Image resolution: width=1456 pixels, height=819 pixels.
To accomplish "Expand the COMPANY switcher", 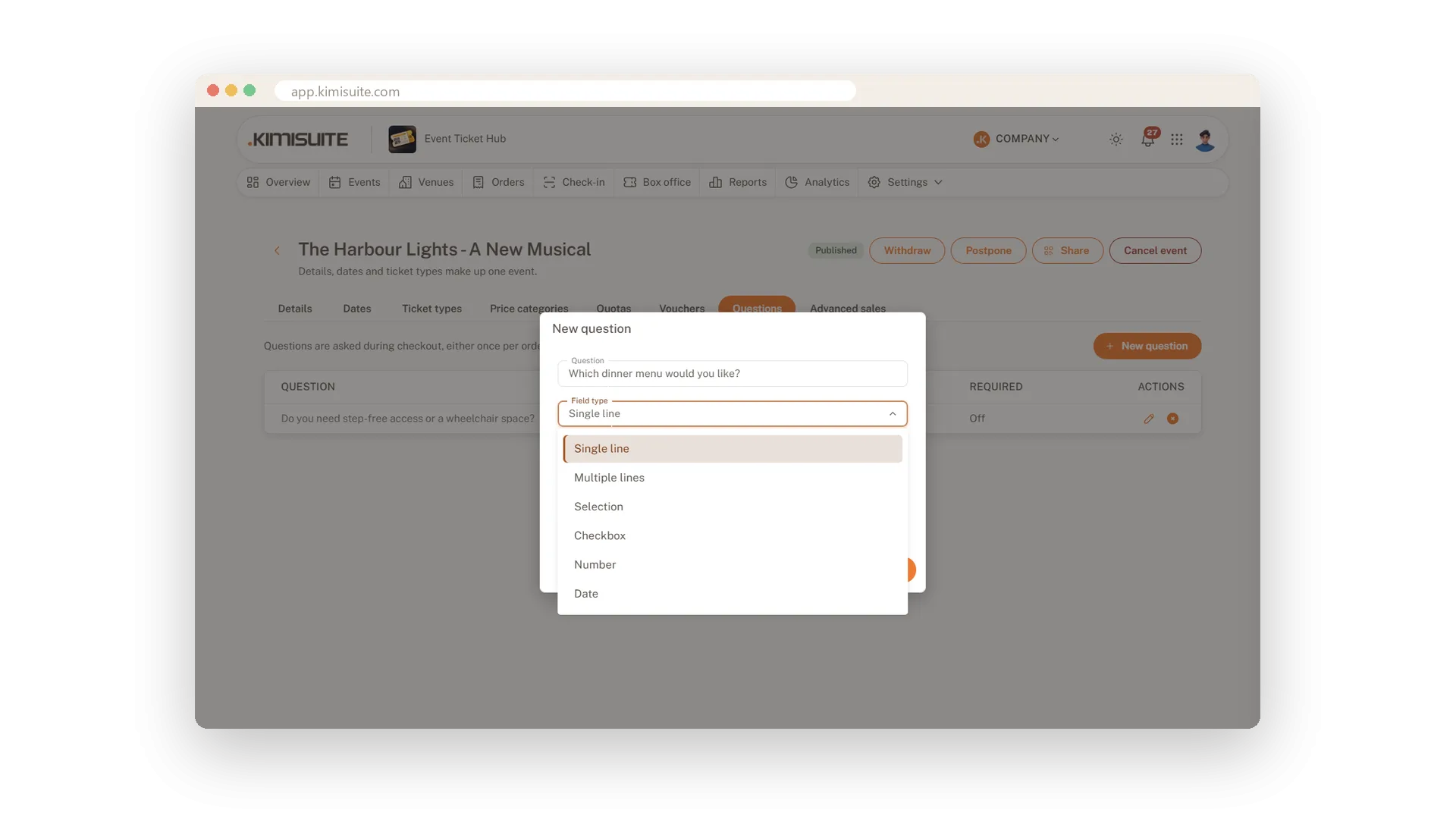I will pos(1016,140).
